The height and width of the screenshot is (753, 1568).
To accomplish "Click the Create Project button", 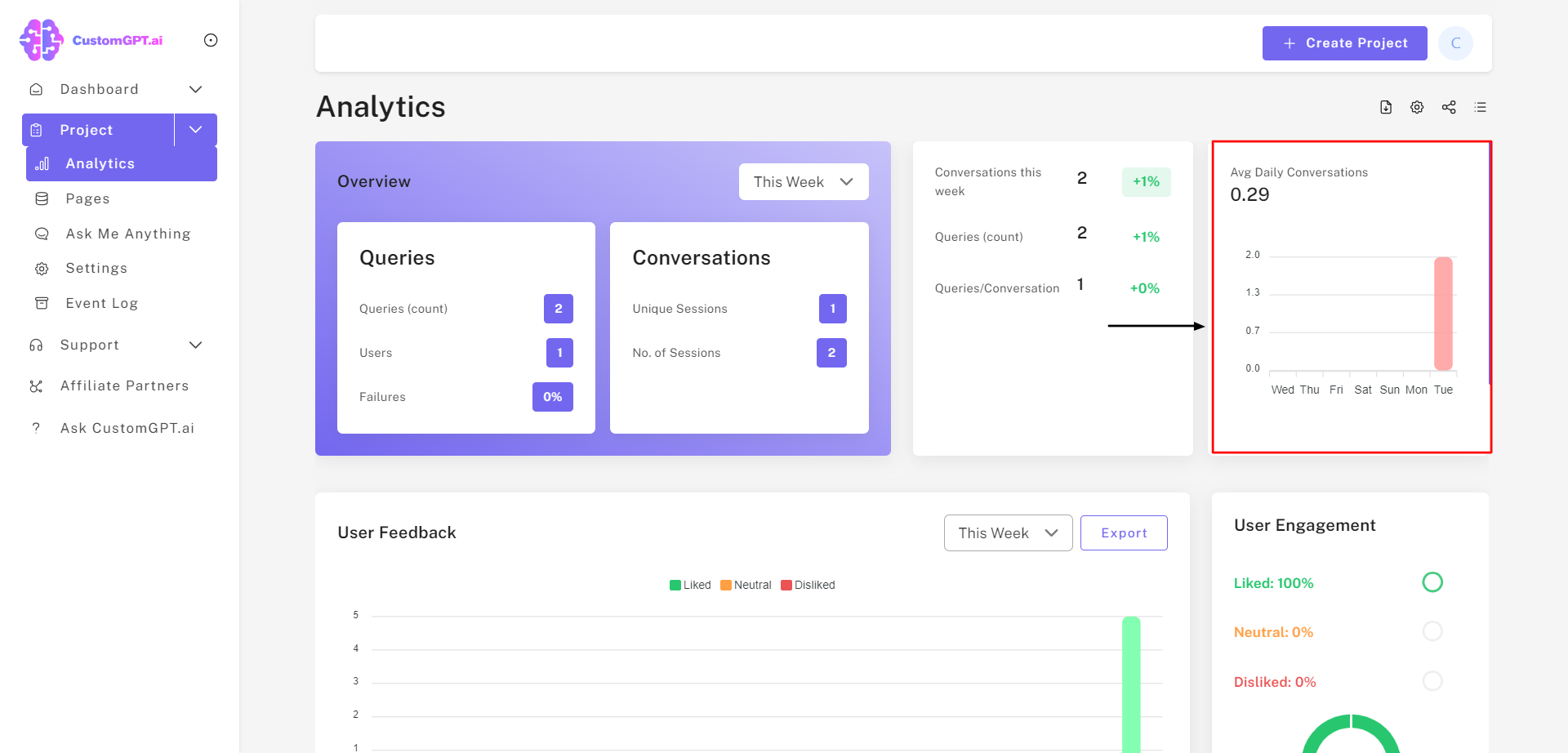I will click(1344, 43).
